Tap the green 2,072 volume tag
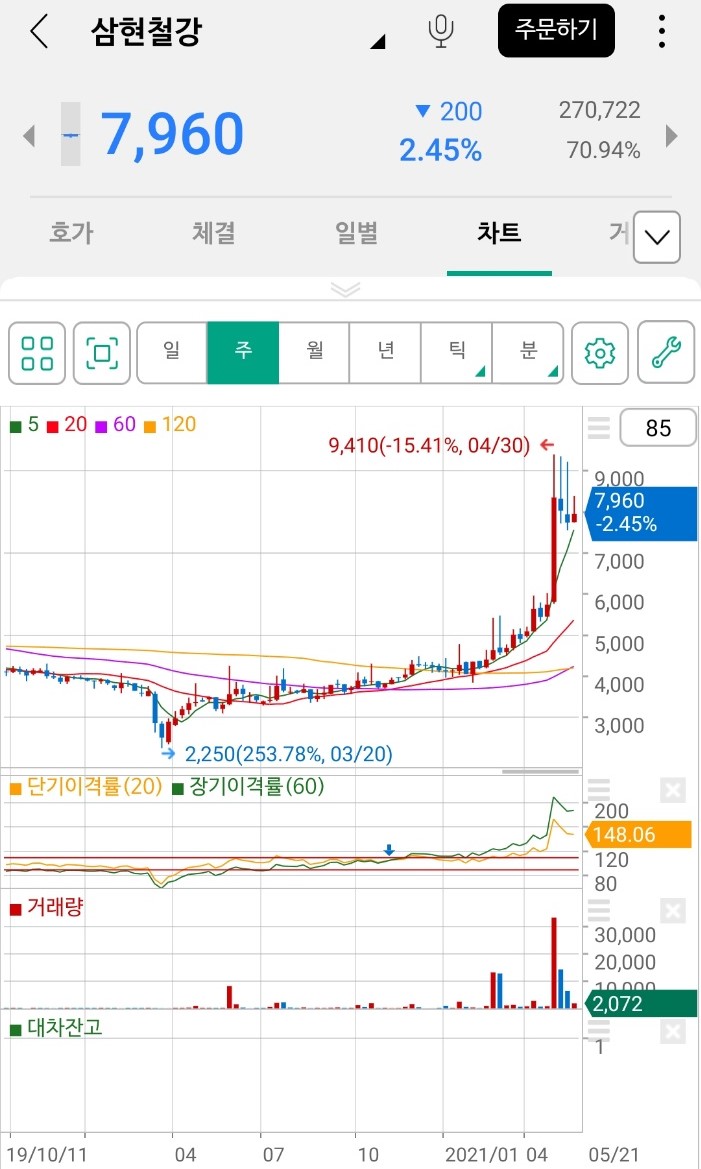The width and height of the screenshot is (701, 1169). [641, 1003]
